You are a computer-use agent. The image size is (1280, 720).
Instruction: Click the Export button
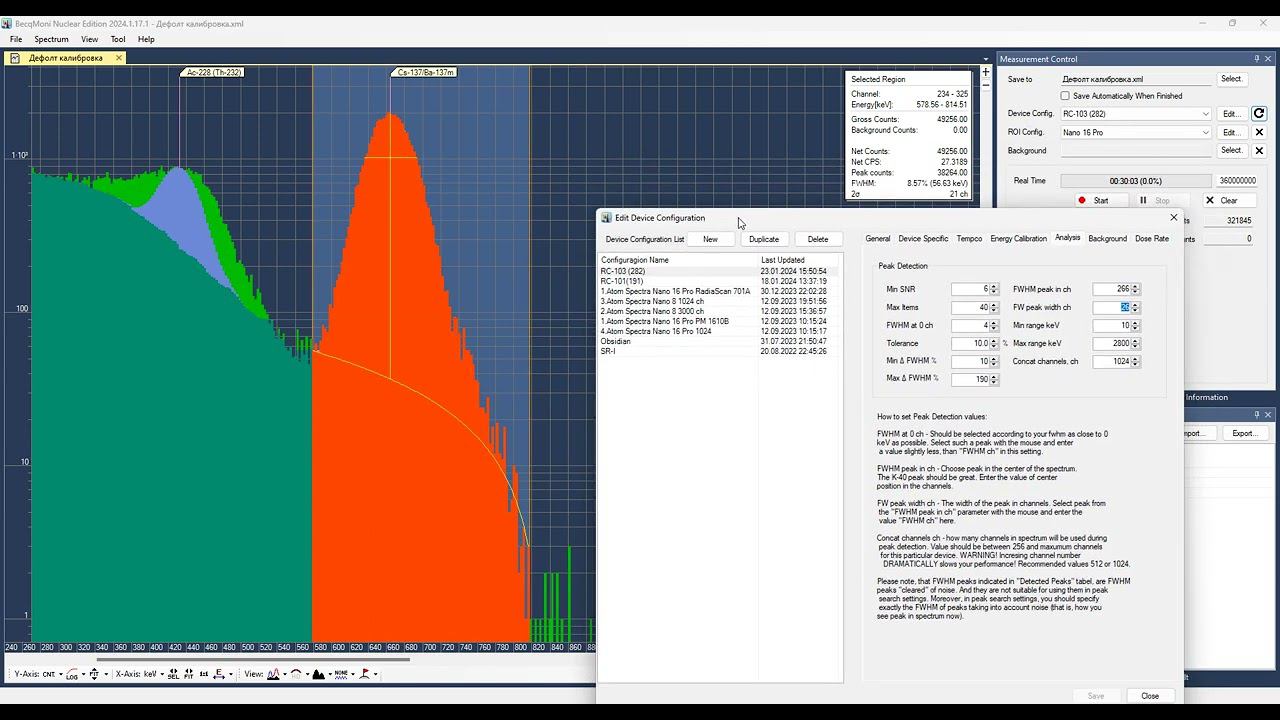pyautogui.click(x=1244, y=433)
